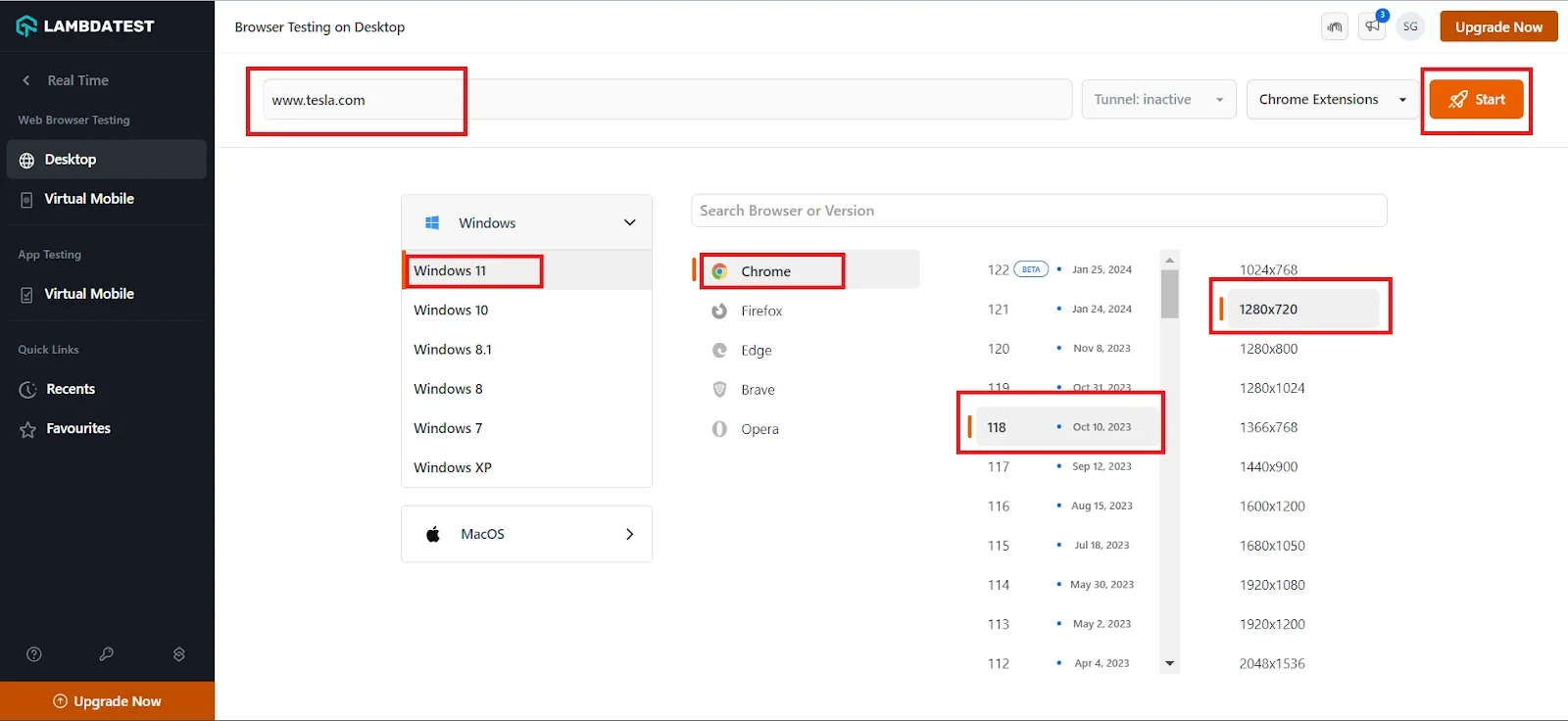Open the Tunnel: inactive dropdown
Screen dimensions: 1568x721
tap(1159, 100)
